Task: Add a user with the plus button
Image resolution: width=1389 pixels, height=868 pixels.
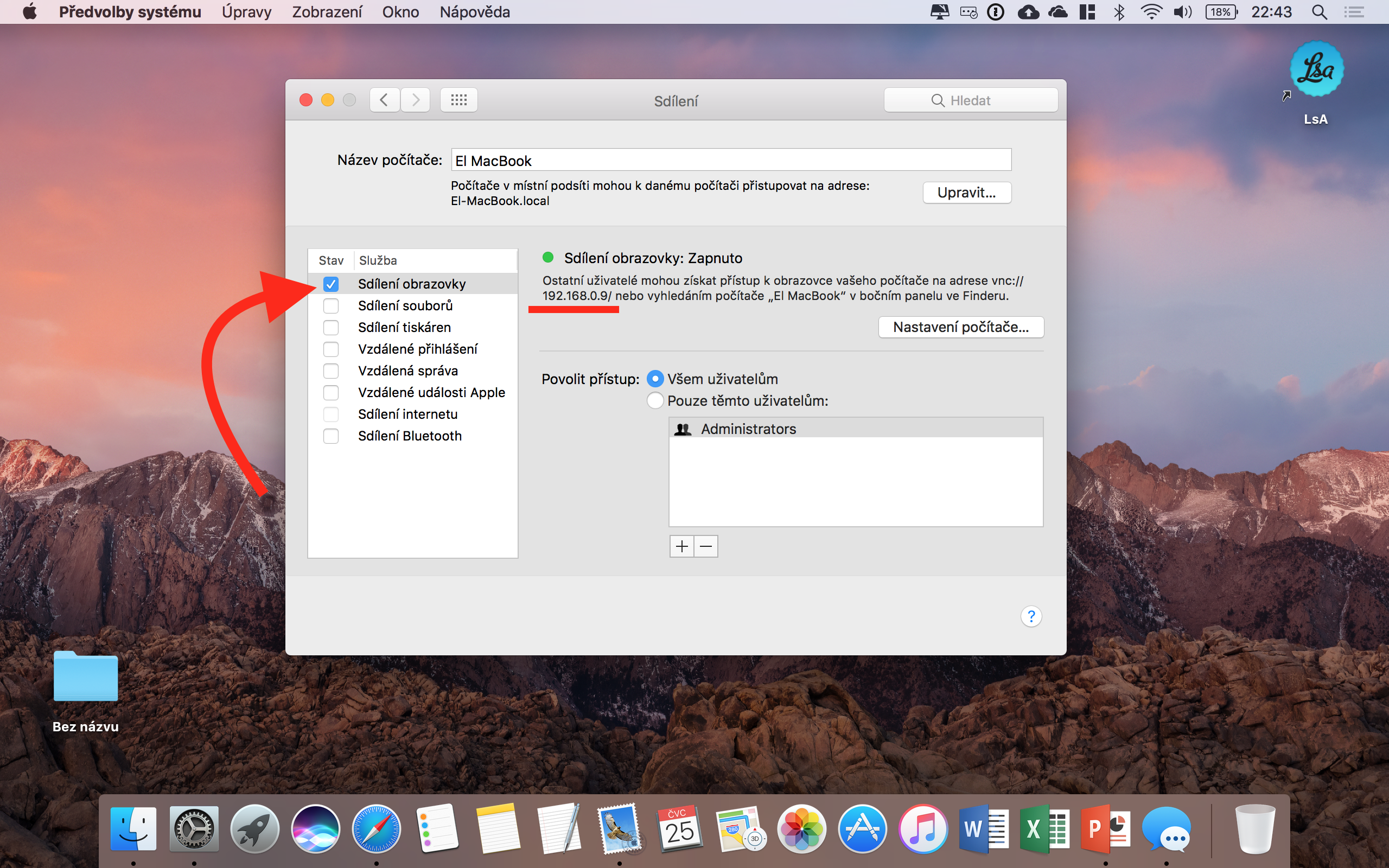Action: [681, 546]
